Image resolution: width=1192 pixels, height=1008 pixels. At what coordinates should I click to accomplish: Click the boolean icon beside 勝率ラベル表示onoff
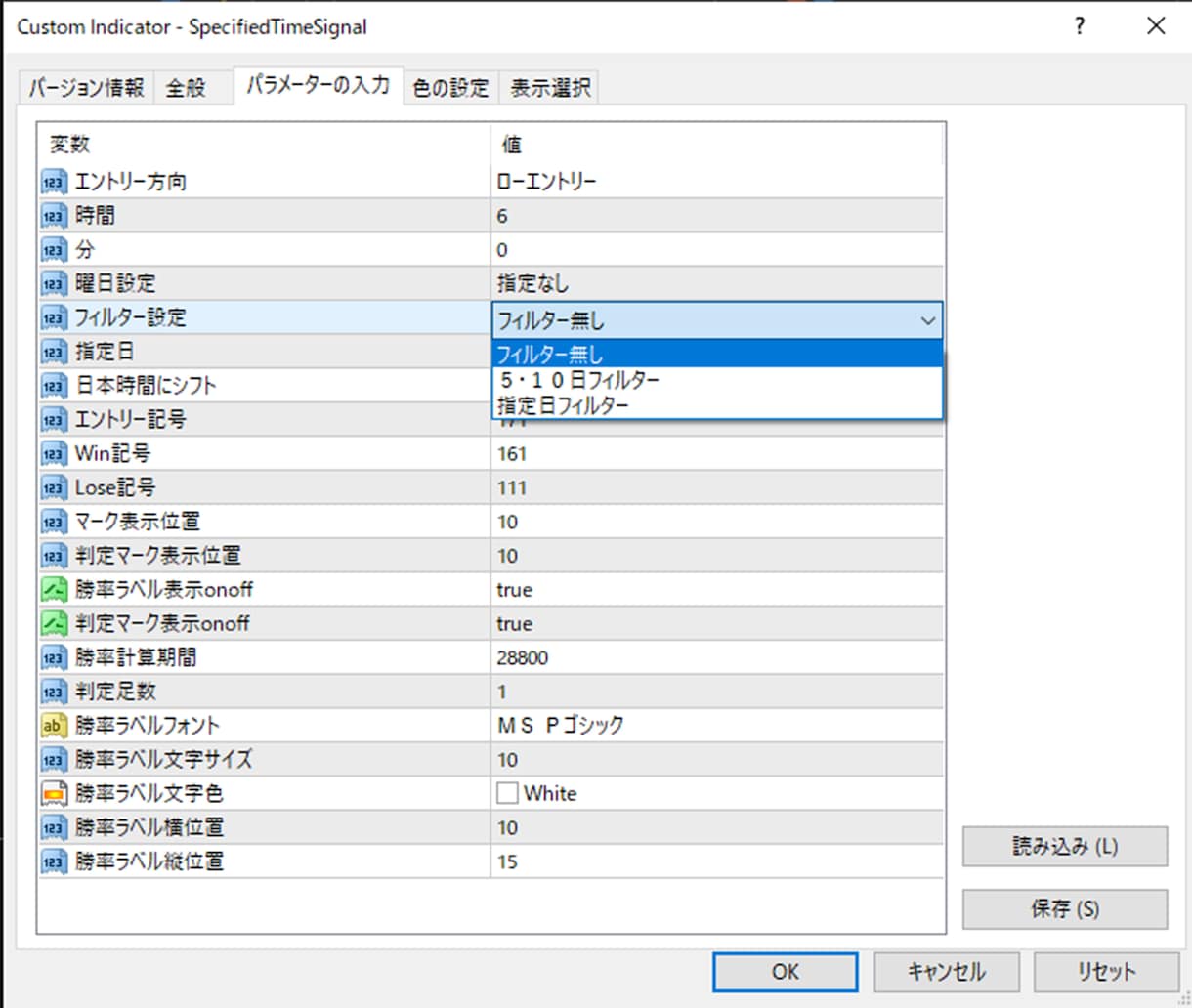point(54,590)
